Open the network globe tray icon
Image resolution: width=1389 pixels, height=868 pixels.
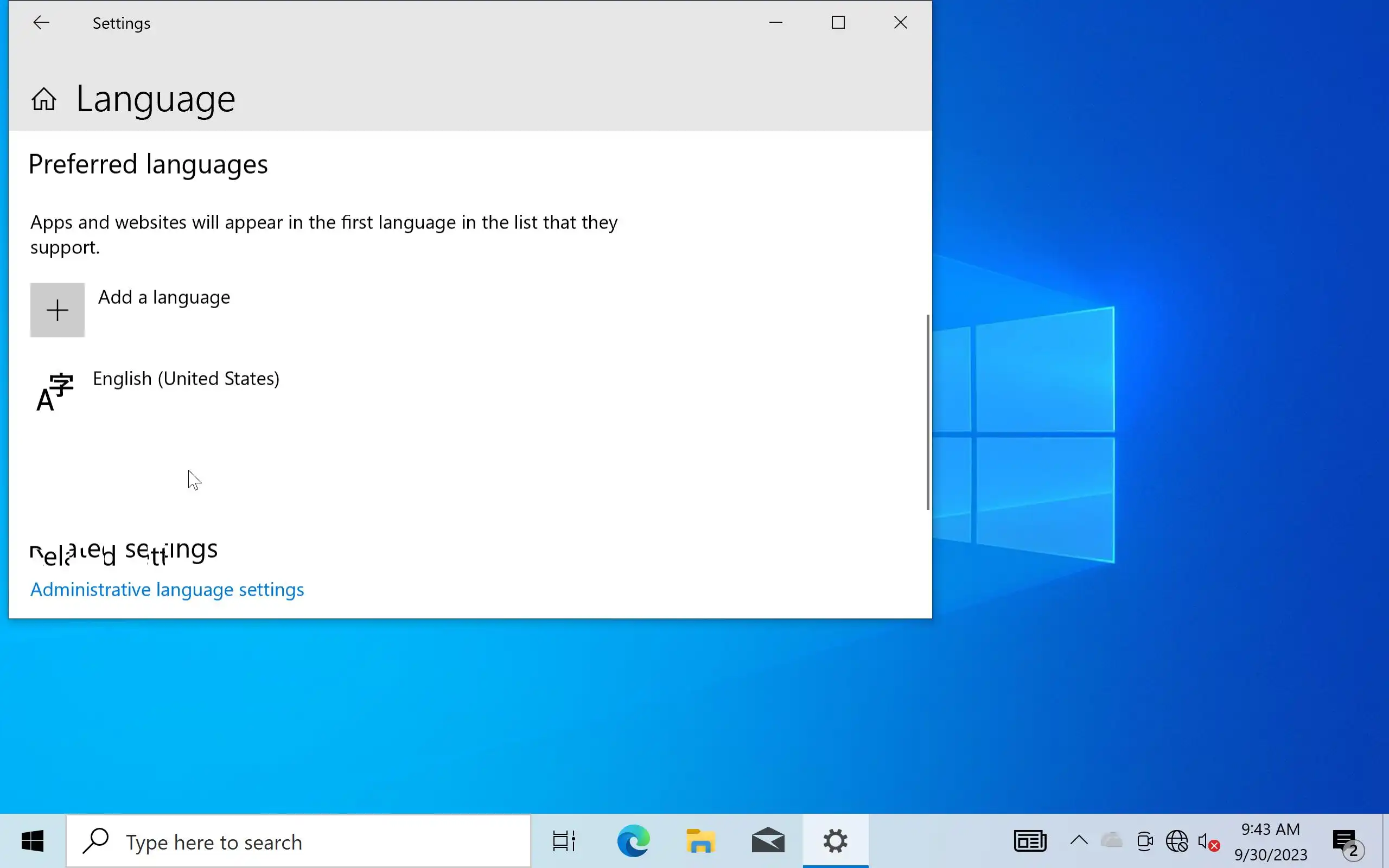1177,841
